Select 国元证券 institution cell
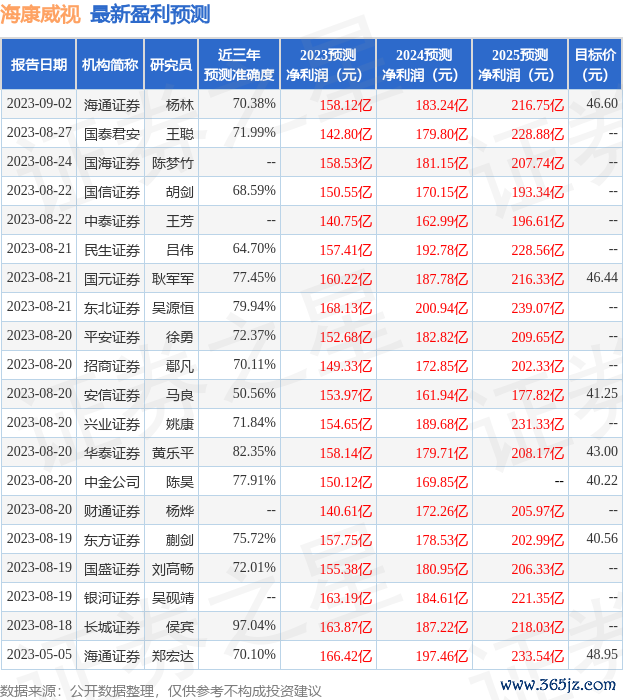 coord(112,279)
